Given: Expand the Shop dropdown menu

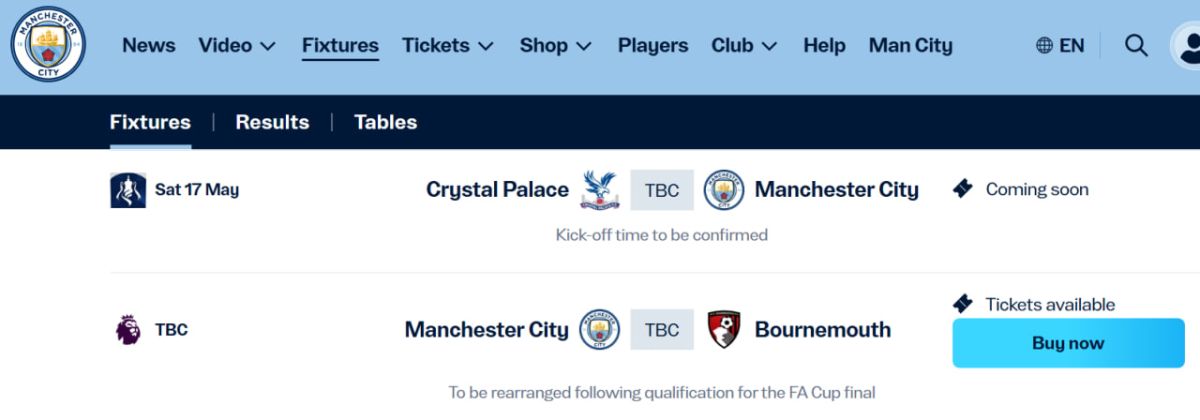Looking at the screenshot, I should tap(556, 45).
